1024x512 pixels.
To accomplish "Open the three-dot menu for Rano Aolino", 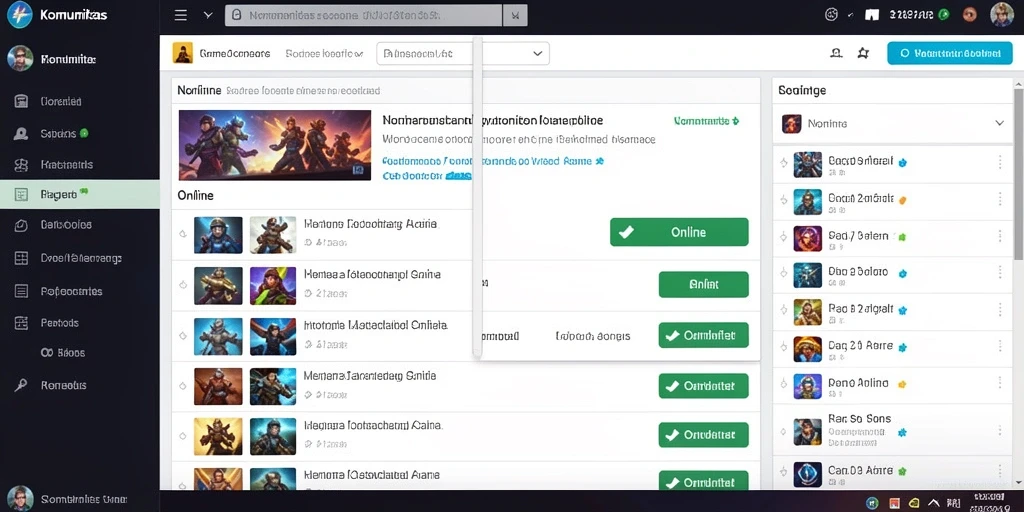I will tap(1000, 385).
